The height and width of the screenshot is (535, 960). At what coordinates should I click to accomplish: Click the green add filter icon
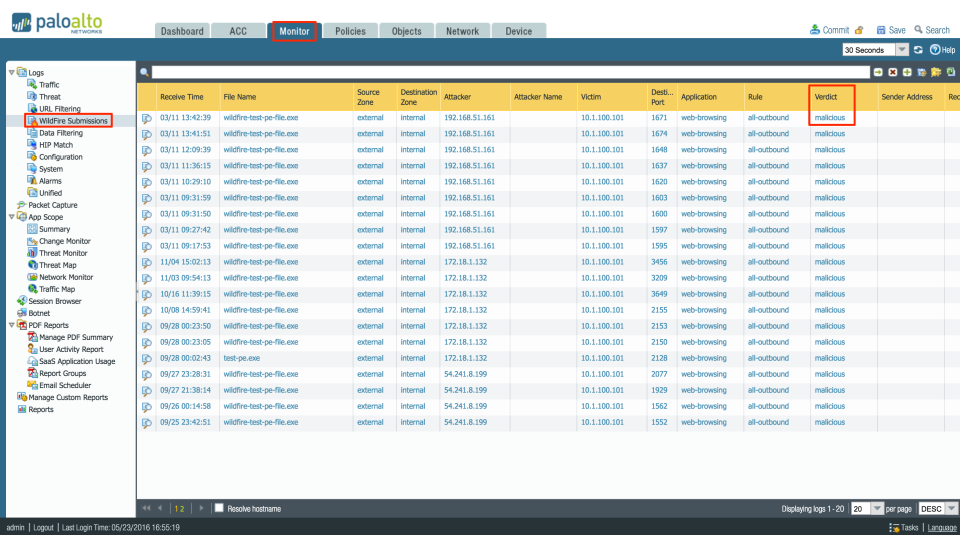click(906, 72)
